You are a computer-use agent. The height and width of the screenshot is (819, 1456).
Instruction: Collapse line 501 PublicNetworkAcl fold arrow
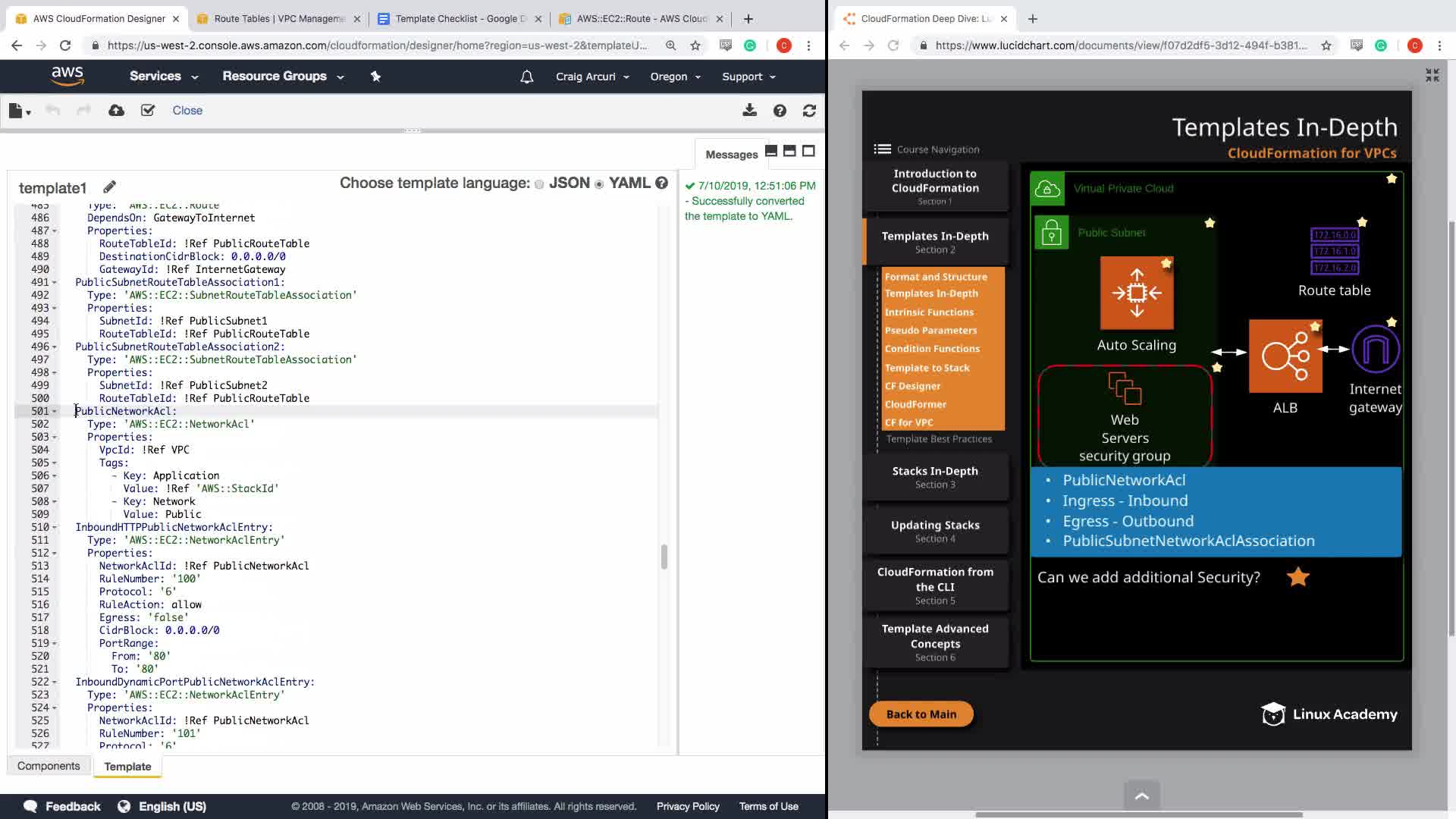[55, 411]
